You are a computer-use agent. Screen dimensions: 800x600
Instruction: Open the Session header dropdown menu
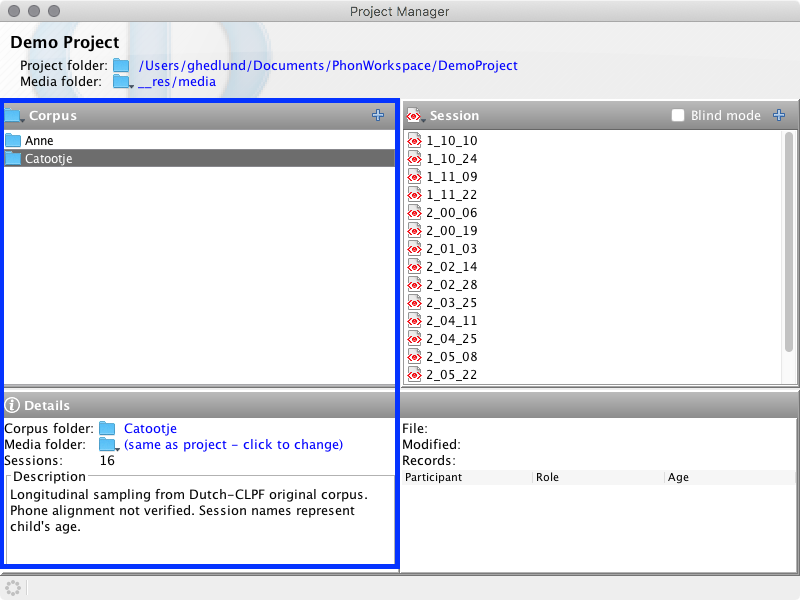pyautogui.click(x=415, y=116)
